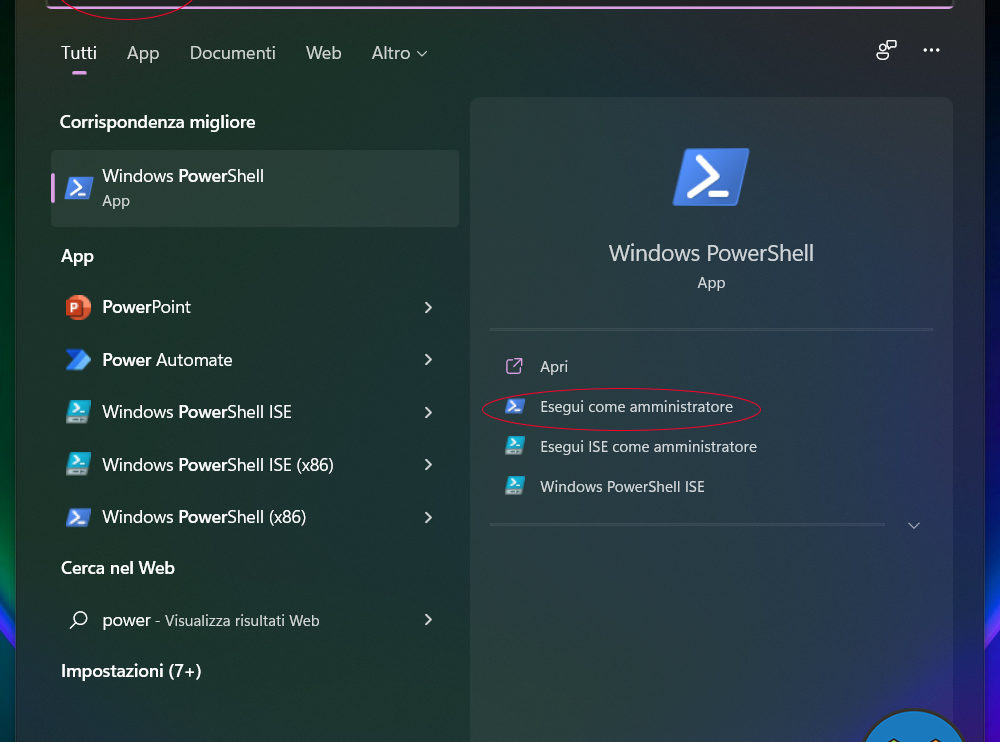Open the Windows PowerShell best match result
Viewport: 1000px width, 742px height.
(x=254, y=188)
